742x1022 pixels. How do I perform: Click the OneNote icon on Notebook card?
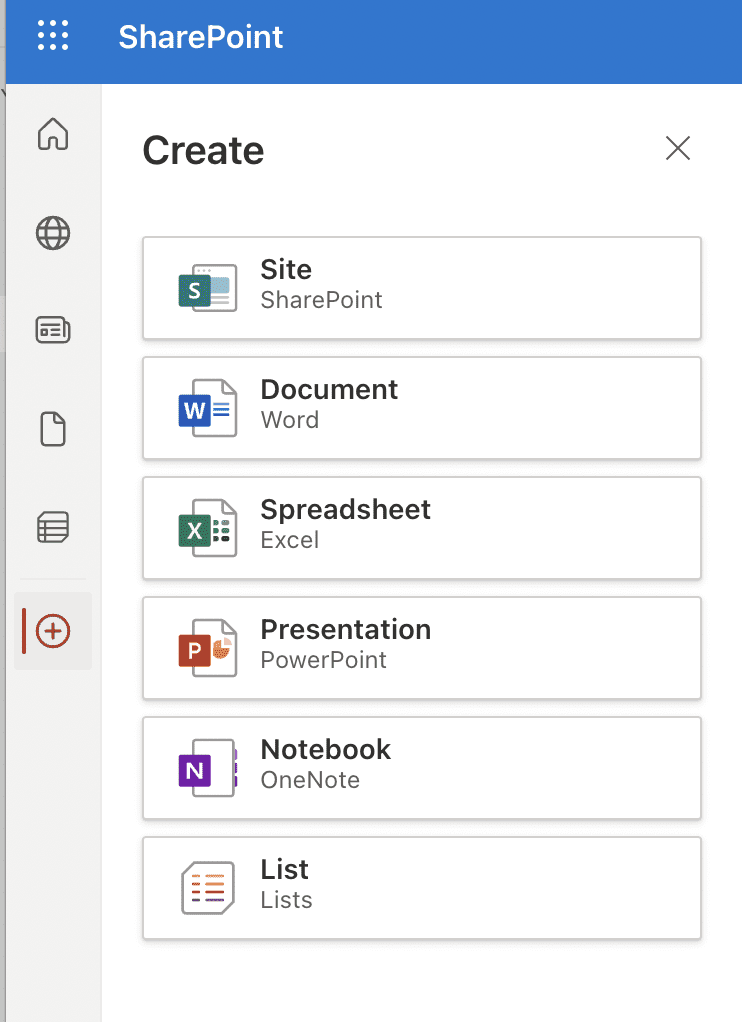point(207,768)
